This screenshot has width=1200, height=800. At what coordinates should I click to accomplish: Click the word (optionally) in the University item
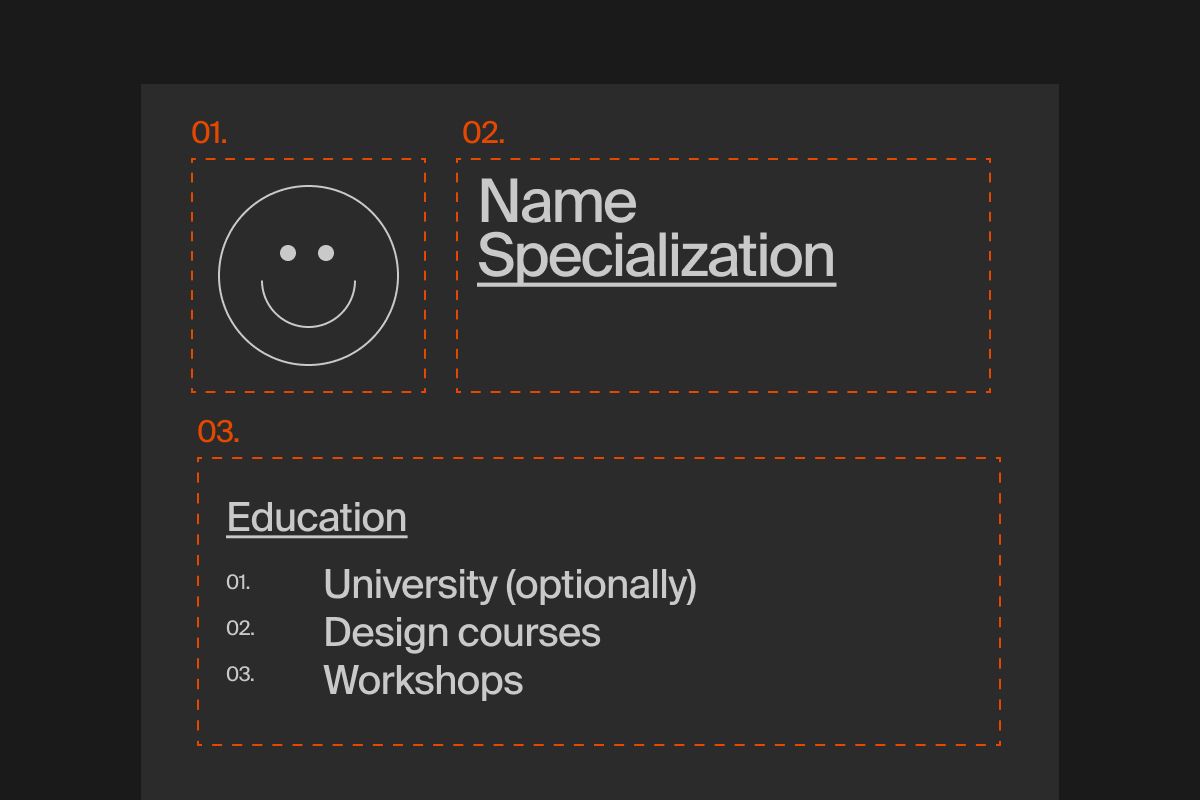click(601, 584)
